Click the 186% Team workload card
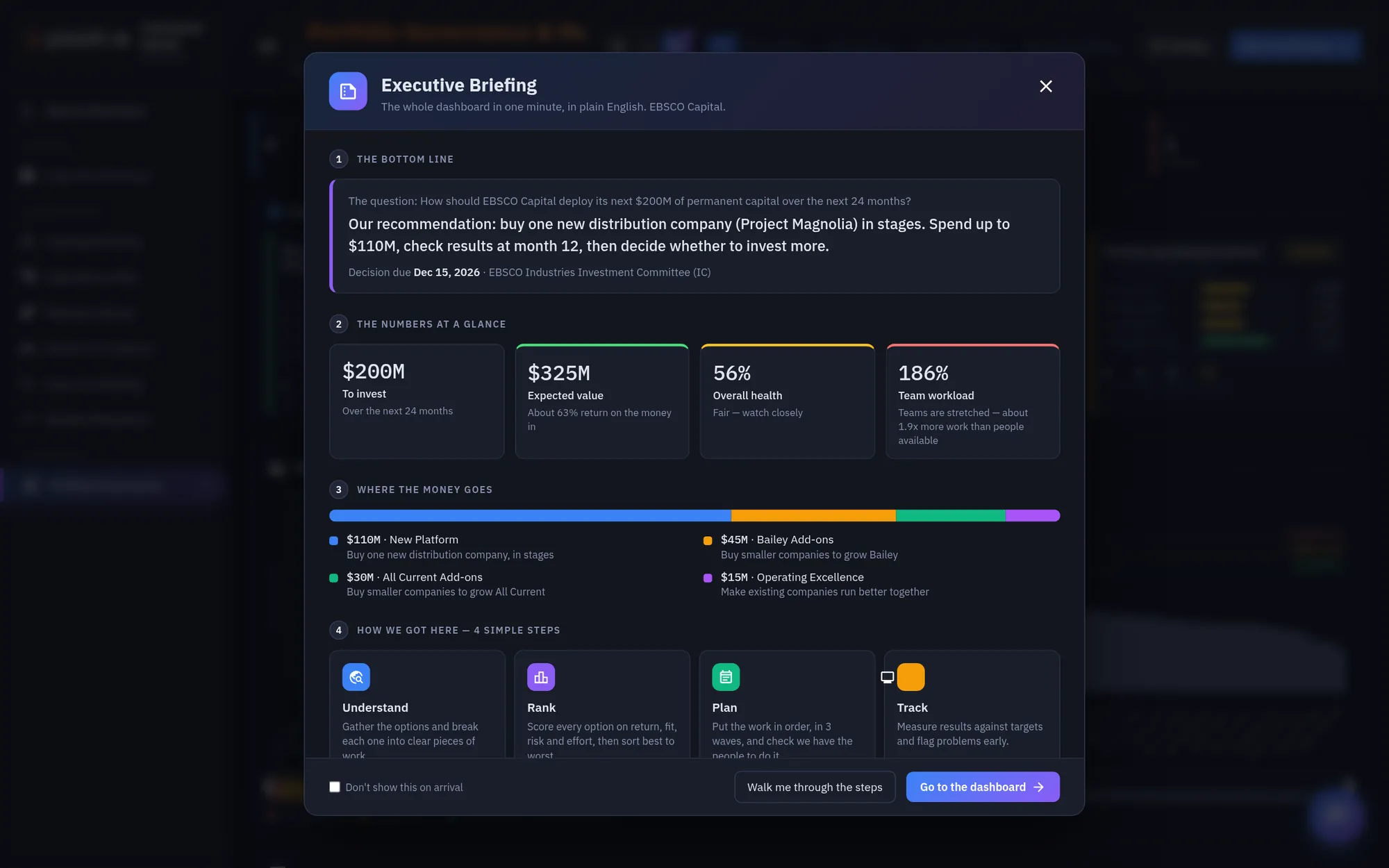 click(972, 401)
